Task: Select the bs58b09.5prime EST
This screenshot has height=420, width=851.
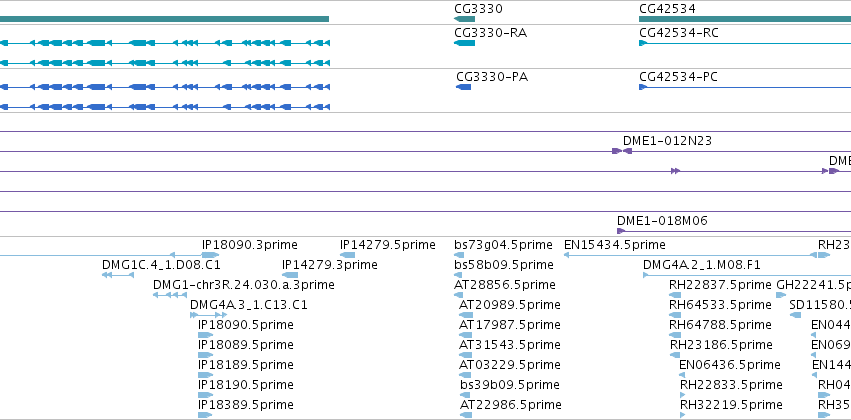Action: (x=459, y=275)
